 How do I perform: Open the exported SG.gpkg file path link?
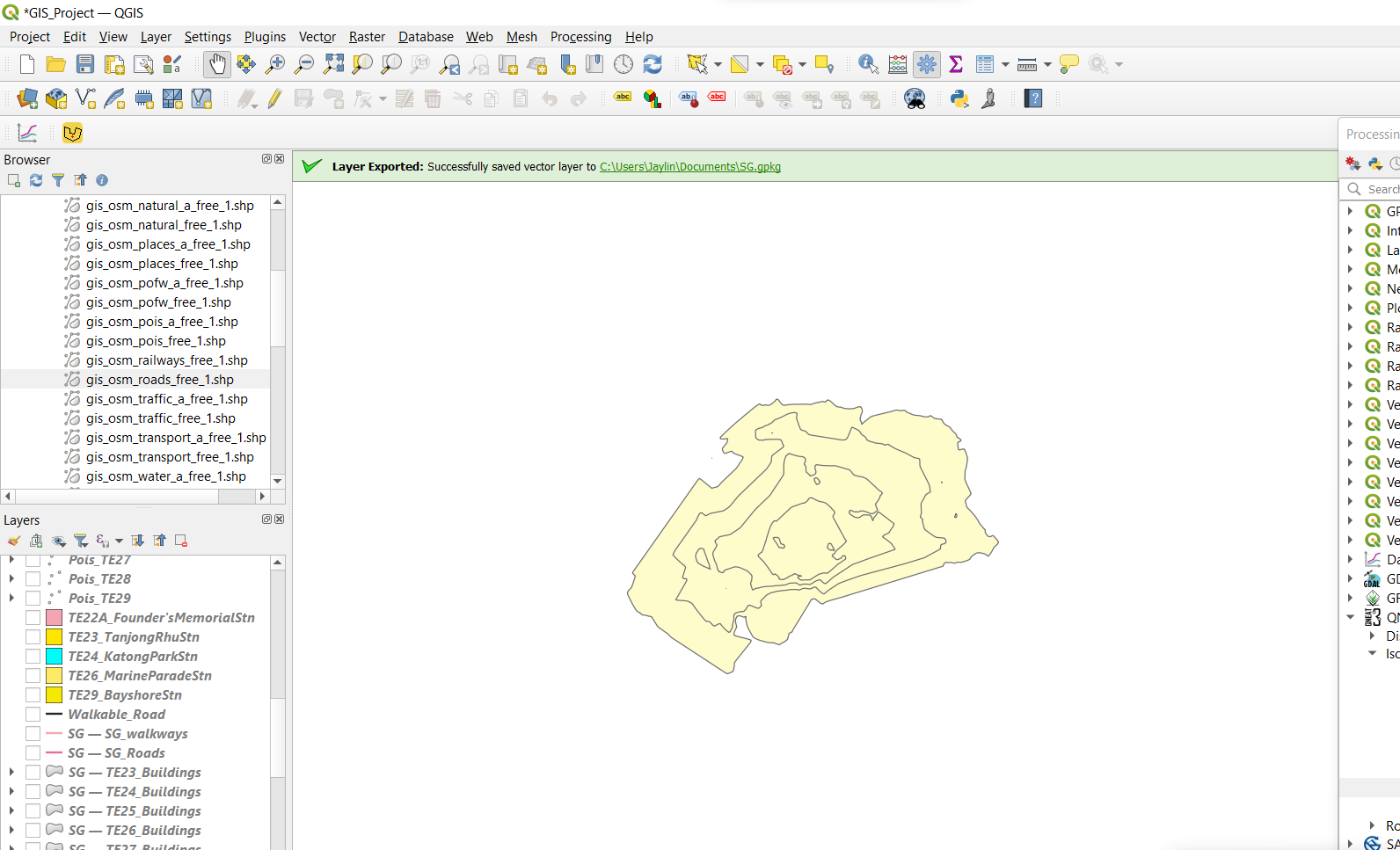[689, 167]
